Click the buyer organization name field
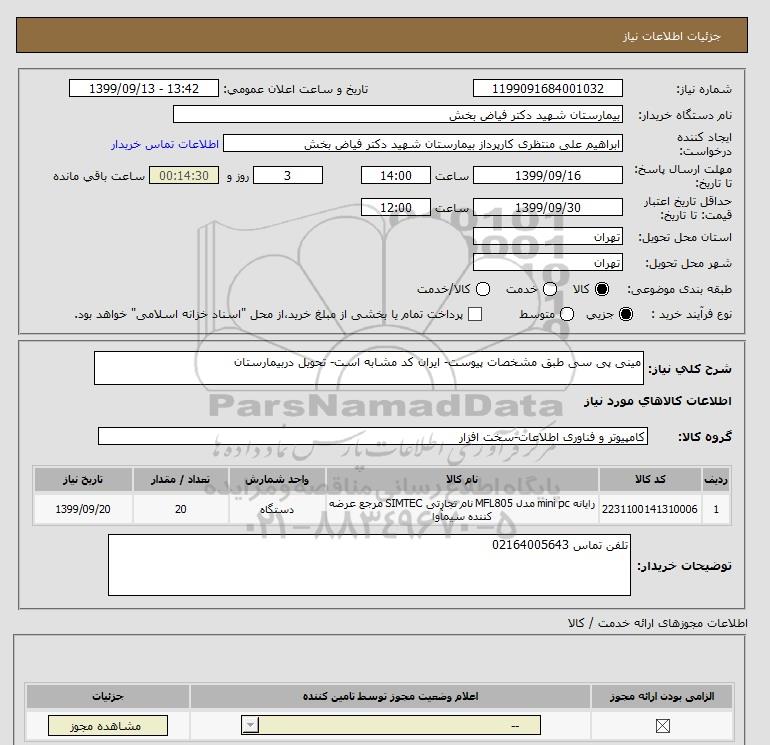 click(398, 114)
